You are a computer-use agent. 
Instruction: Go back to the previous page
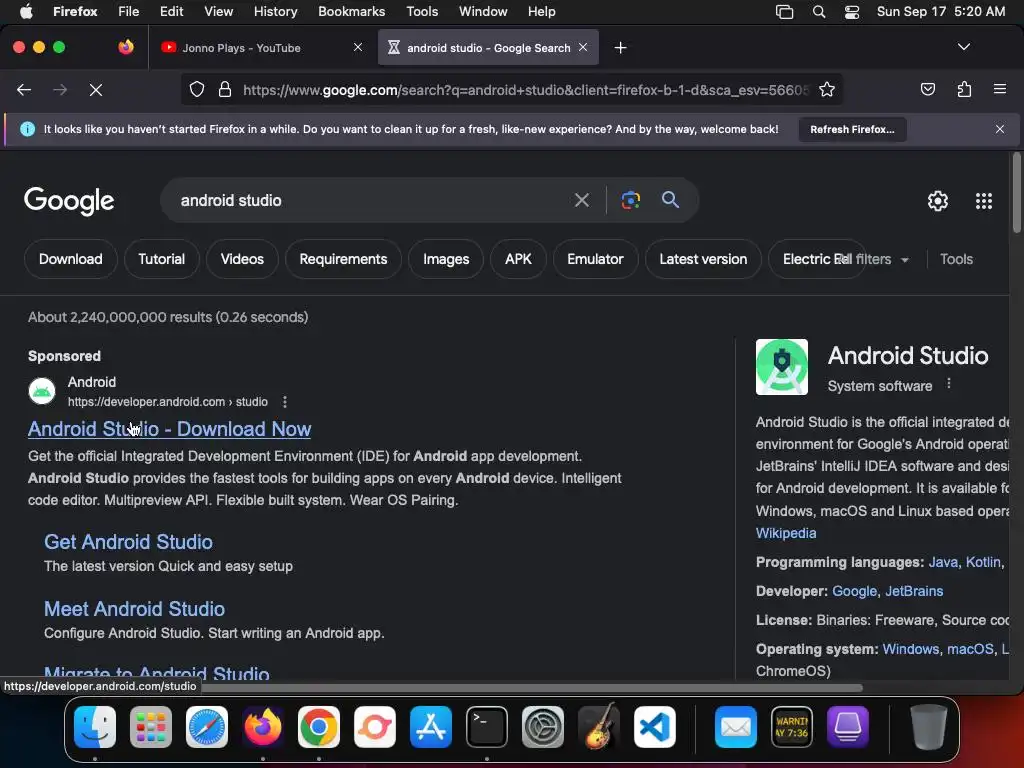tap(24, 89)
